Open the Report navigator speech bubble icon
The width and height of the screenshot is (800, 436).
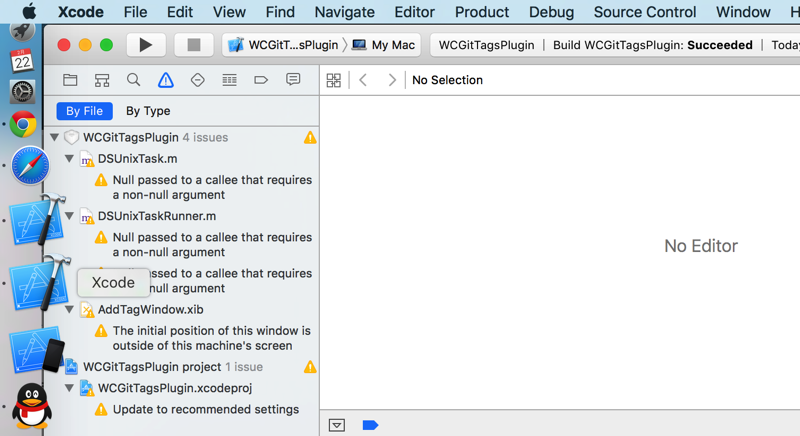[293, 80]
